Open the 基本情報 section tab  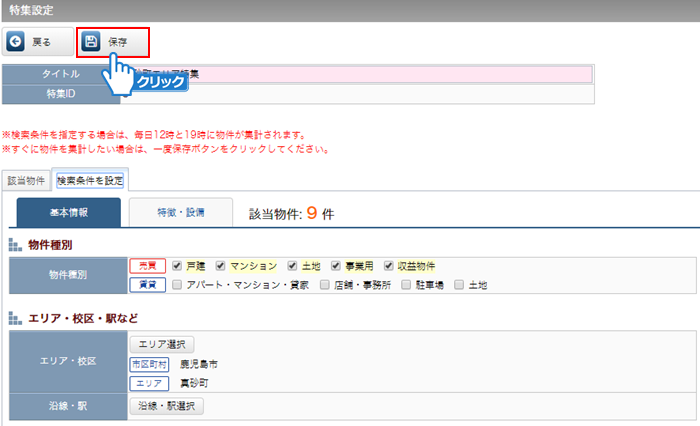pos(68,213)
